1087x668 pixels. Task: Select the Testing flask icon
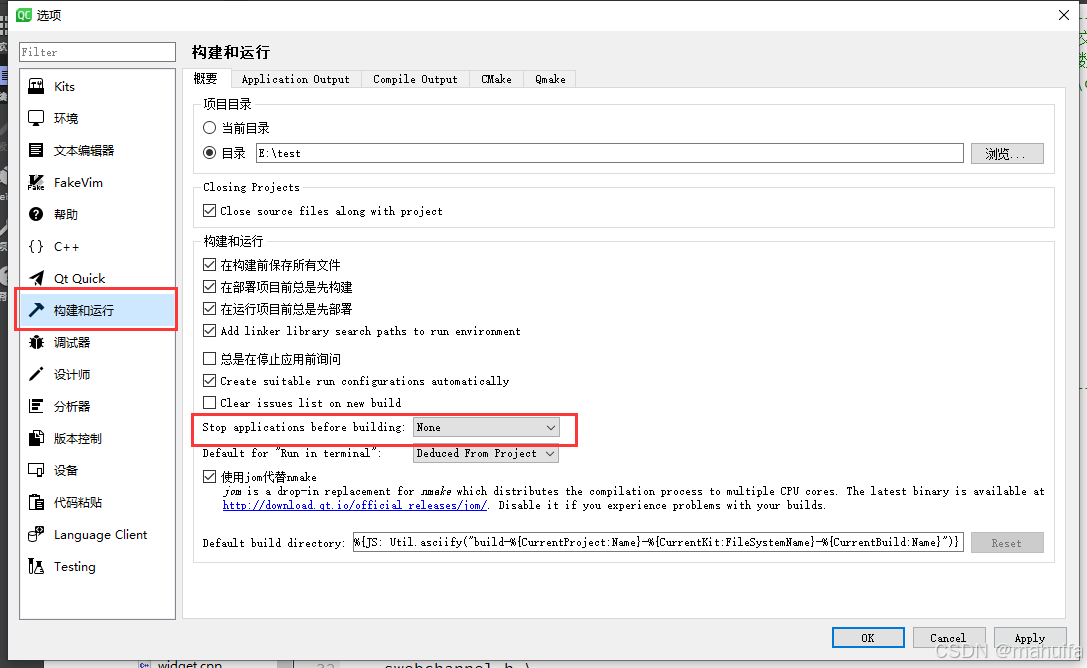point(36,566)
